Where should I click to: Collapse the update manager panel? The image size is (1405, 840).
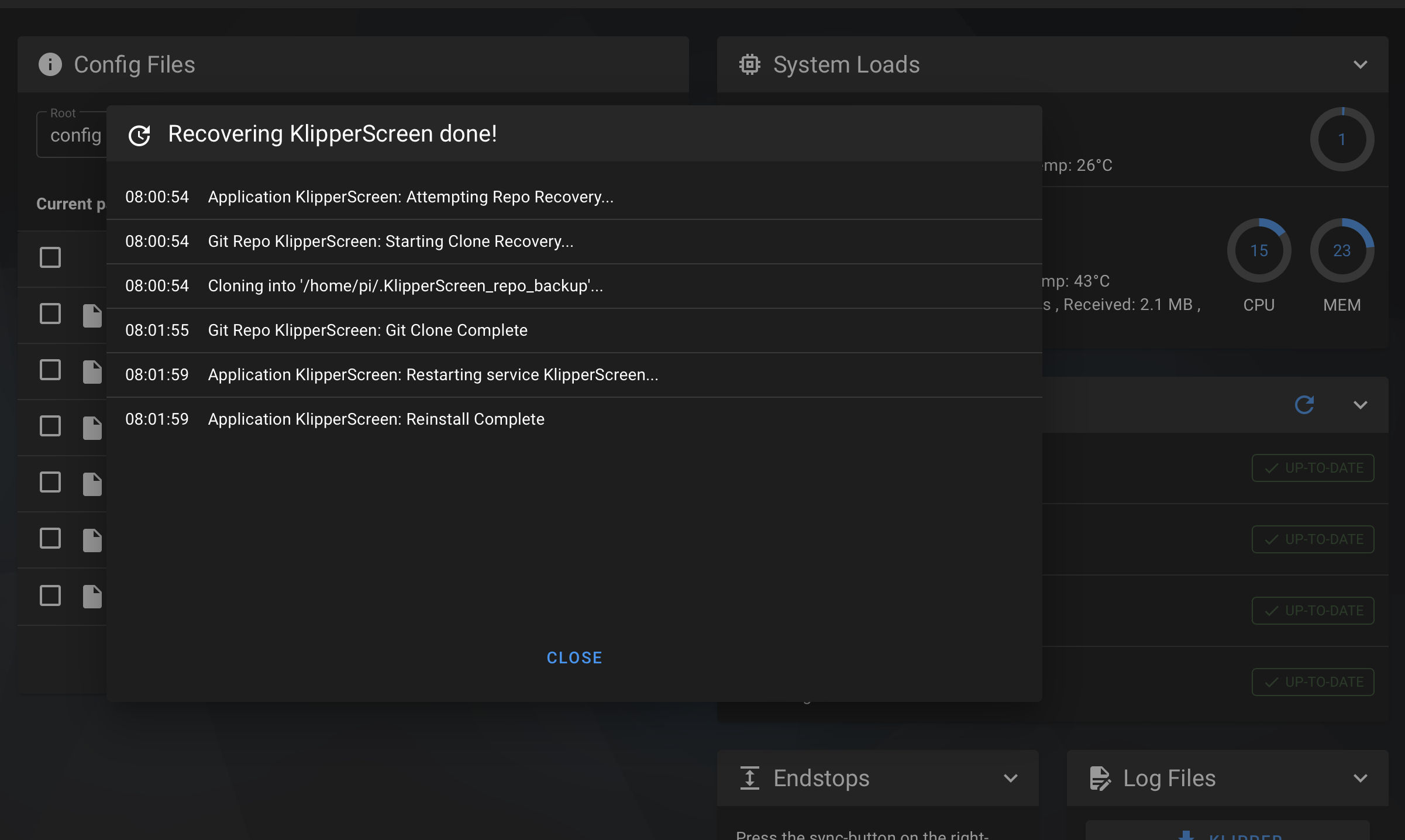point(1361,405)
